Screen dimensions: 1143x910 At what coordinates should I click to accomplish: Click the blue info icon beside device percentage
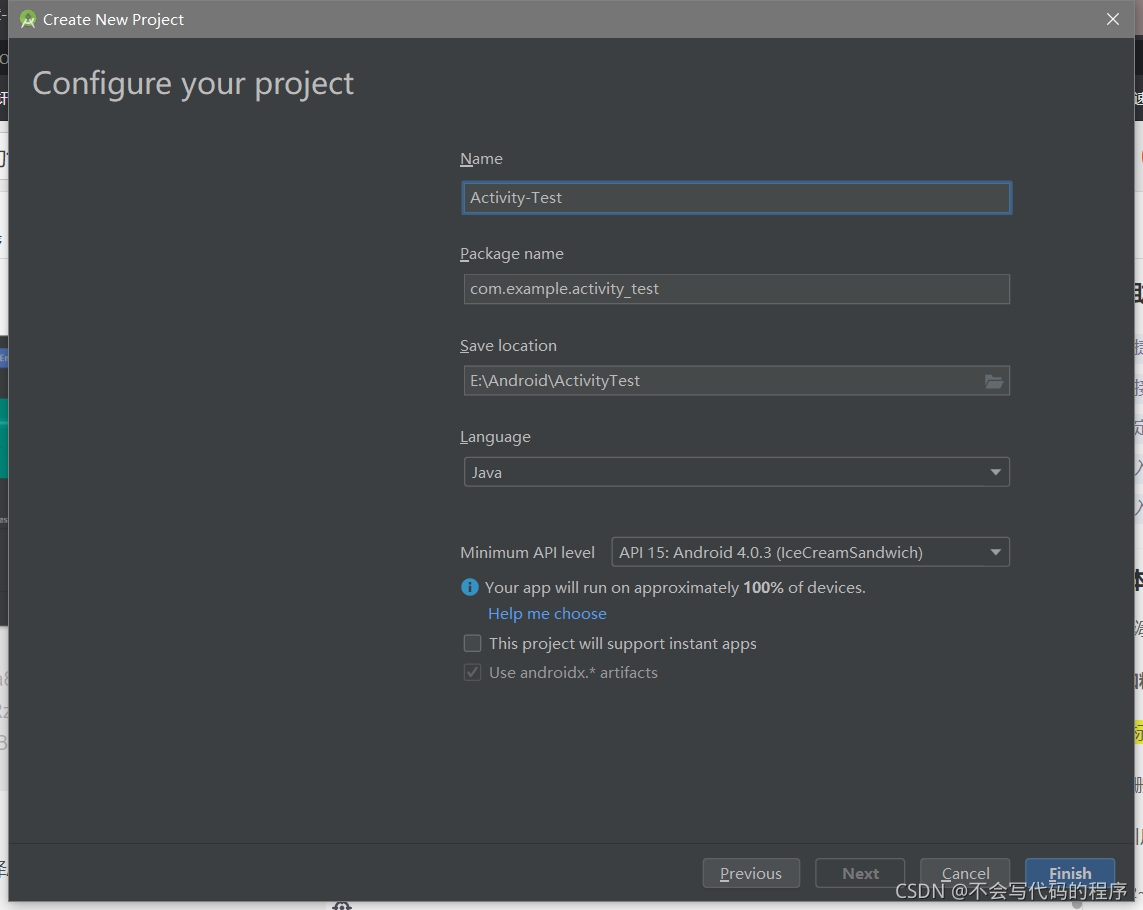(469, 587)
